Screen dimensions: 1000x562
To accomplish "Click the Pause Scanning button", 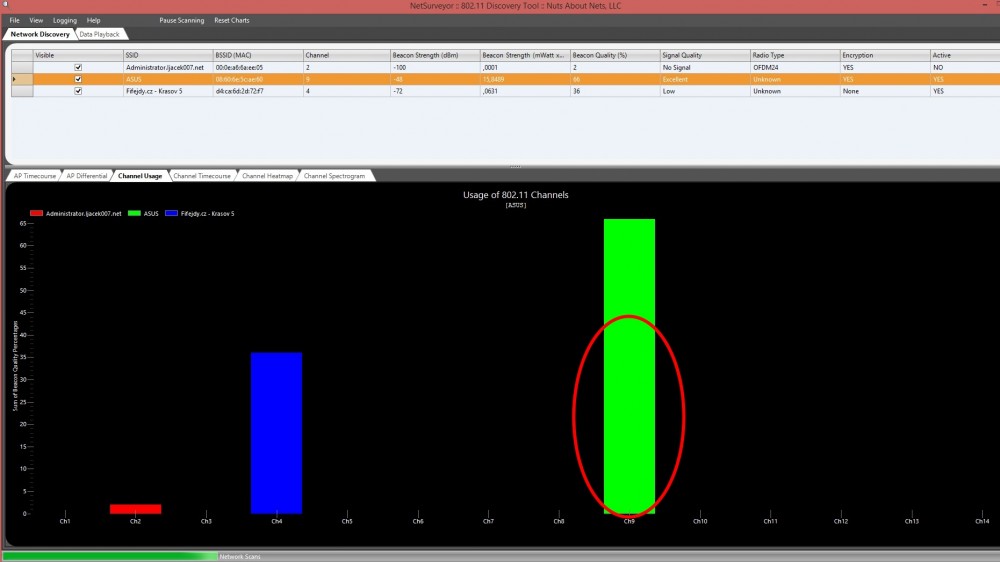I will pos(181,20).
